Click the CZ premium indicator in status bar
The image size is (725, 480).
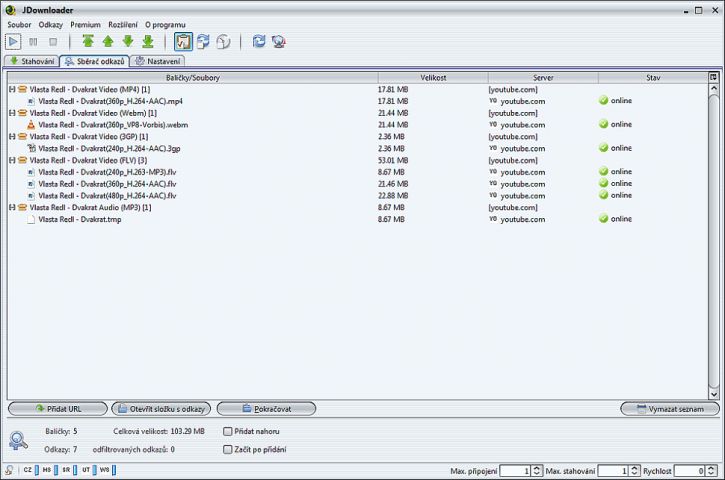(x=31, y=470)
